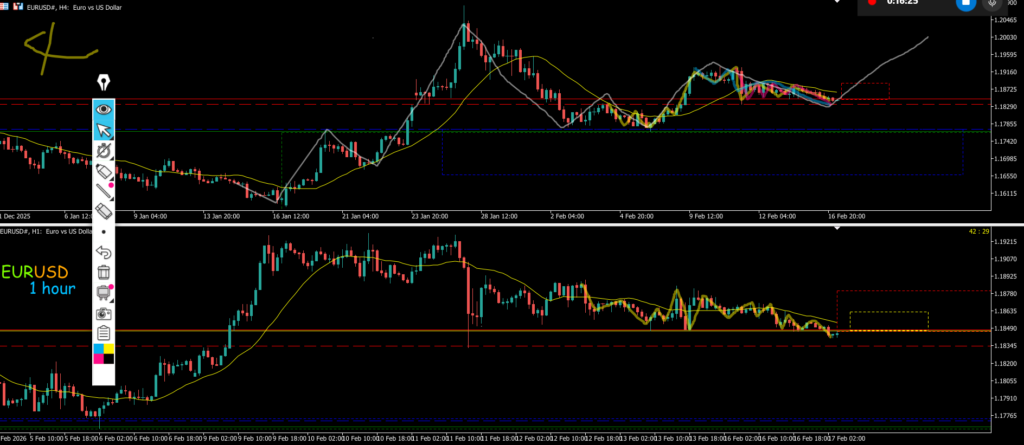Open the CMYK color palette swatch

coord(103,353)
